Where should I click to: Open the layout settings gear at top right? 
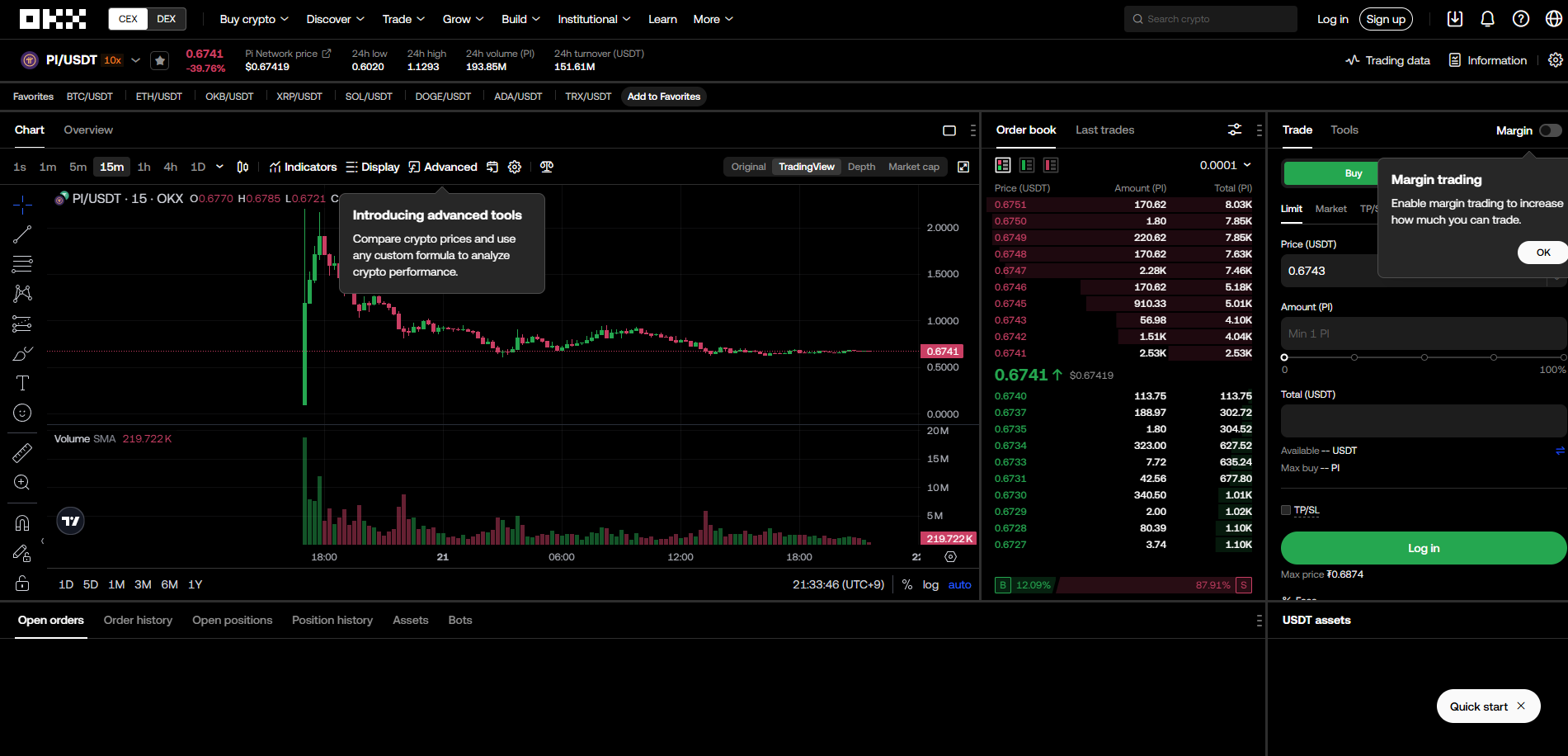tap(1556, 60)
